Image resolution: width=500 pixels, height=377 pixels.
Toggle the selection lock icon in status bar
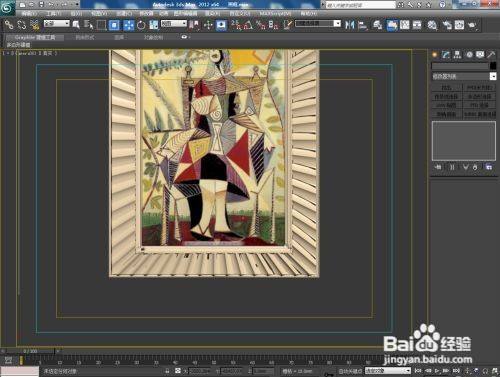point(167,371)
